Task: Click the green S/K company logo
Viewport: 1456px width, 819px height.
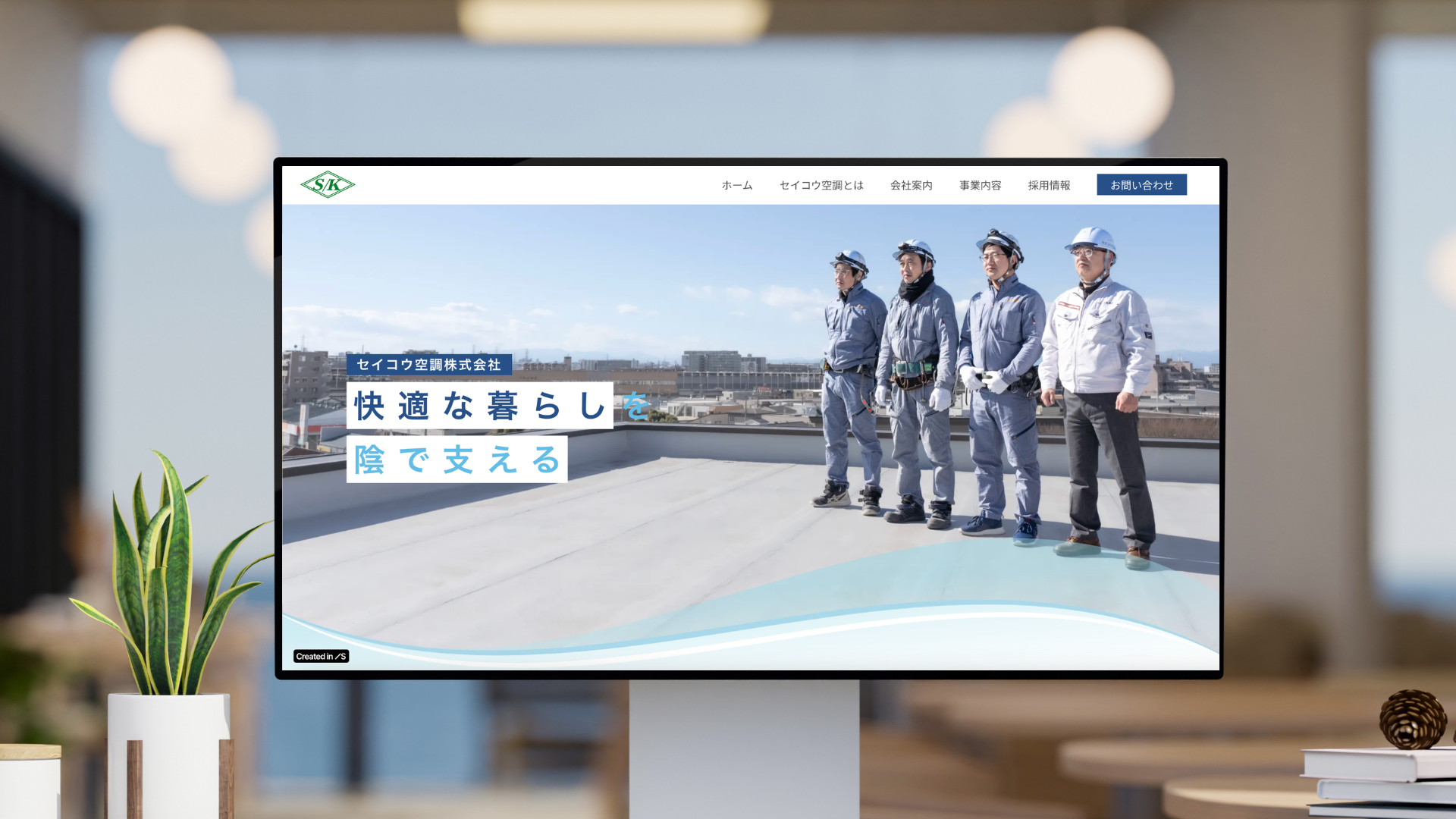Action: [x=328, y=184]
